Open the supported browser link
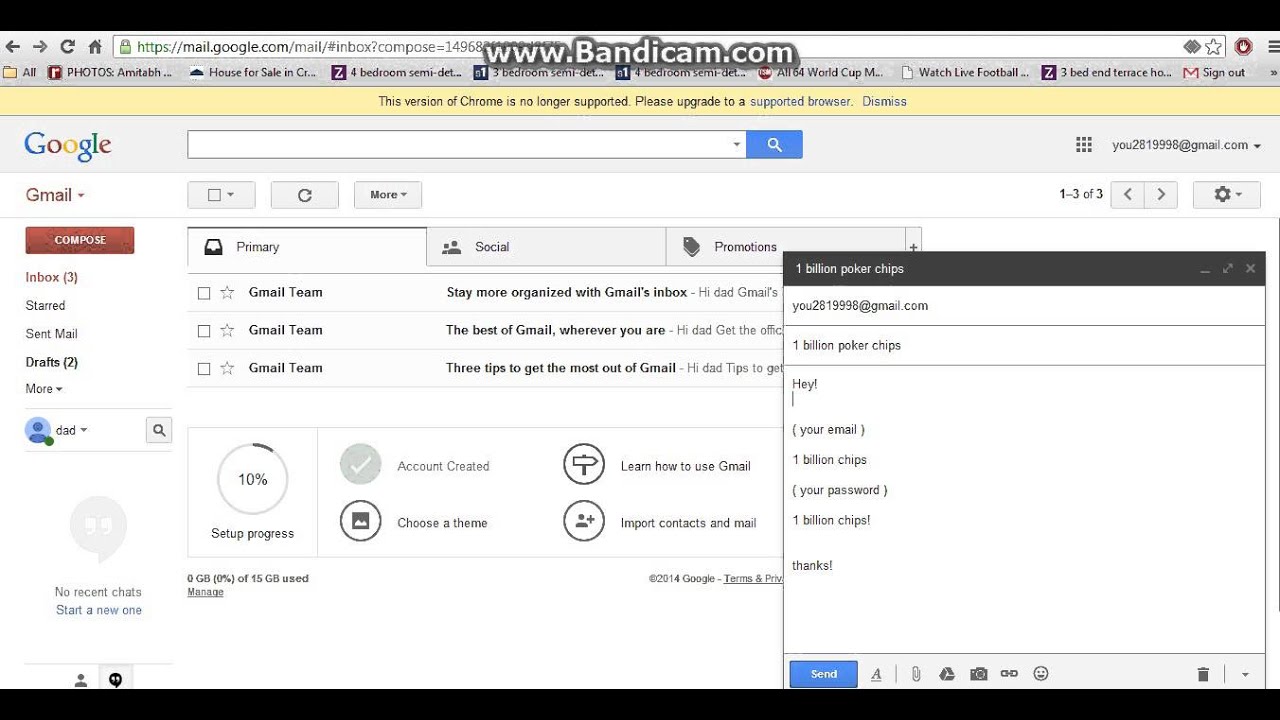Image resolution: width=1280 pixels, height=720 pixels. pyautogui.click(x=800, y=101)
